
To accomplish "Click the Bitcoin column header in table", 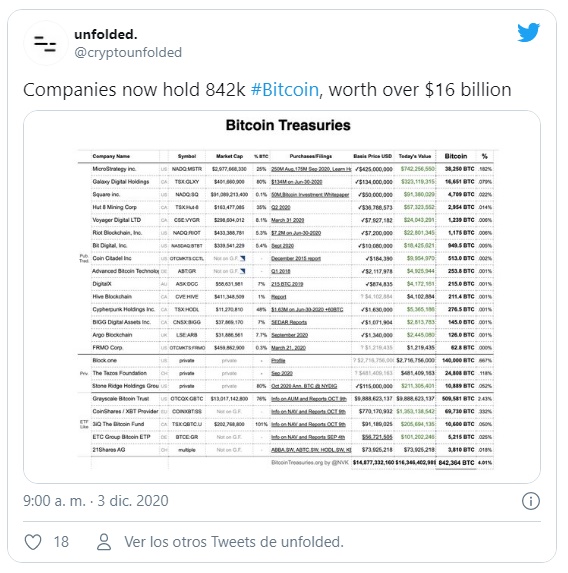I will [x=456, y=156].
